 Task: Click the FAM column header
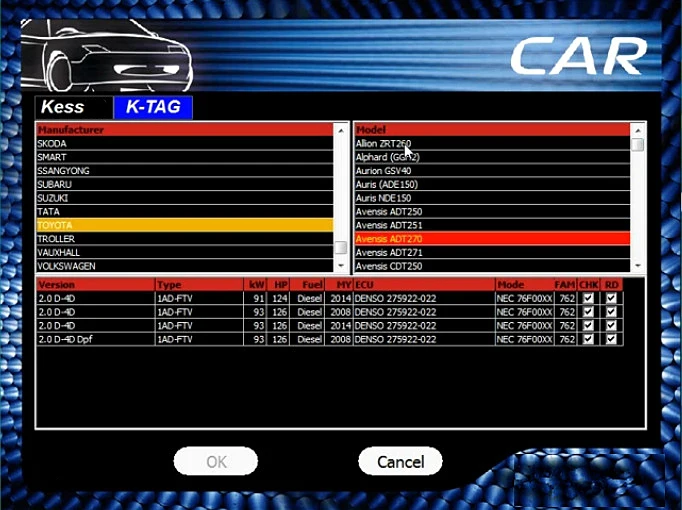565,285
